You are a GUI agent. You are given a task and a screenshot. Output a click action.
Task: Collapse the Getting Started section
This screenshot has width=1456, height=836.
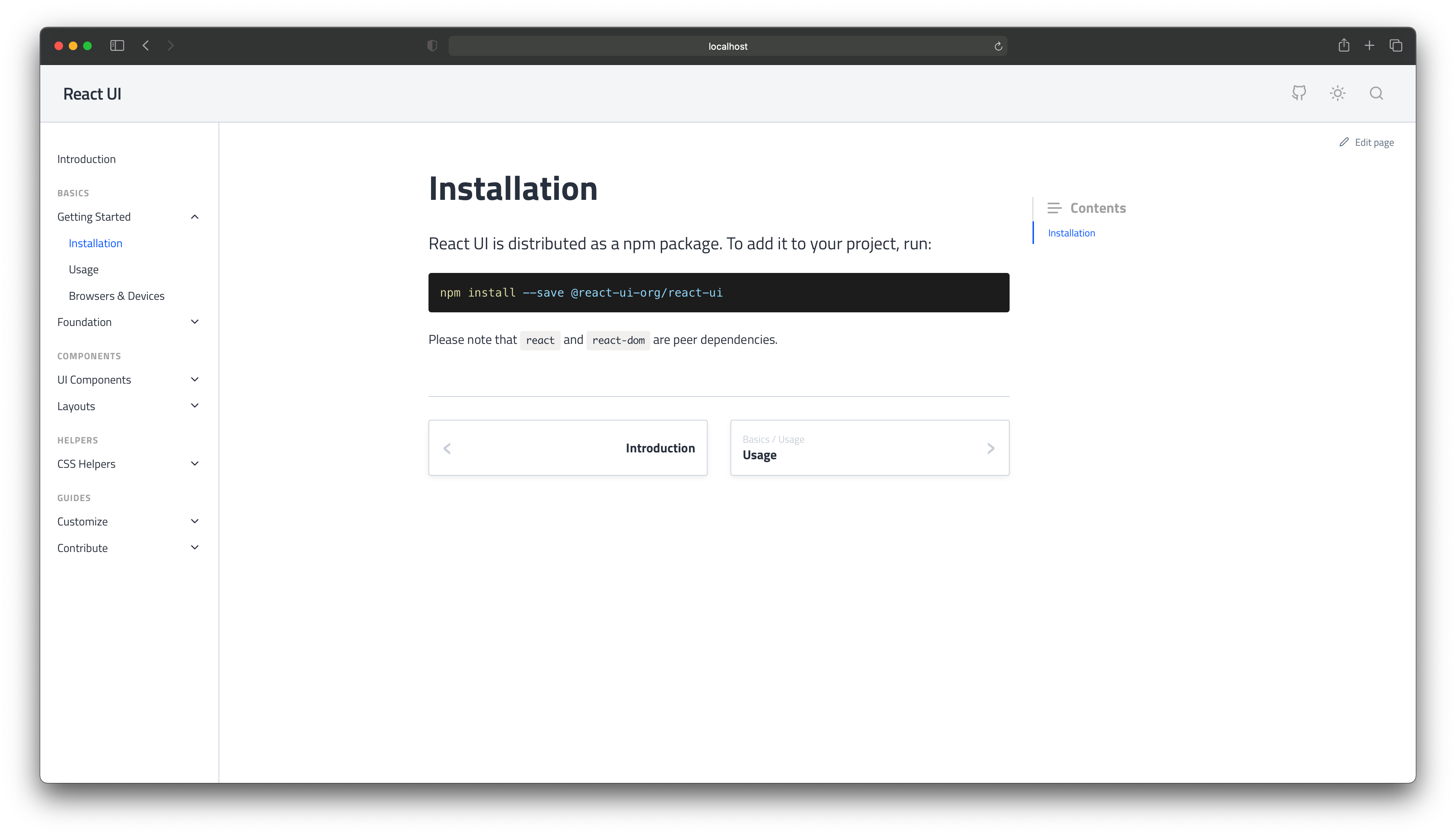tap(195, 217)
